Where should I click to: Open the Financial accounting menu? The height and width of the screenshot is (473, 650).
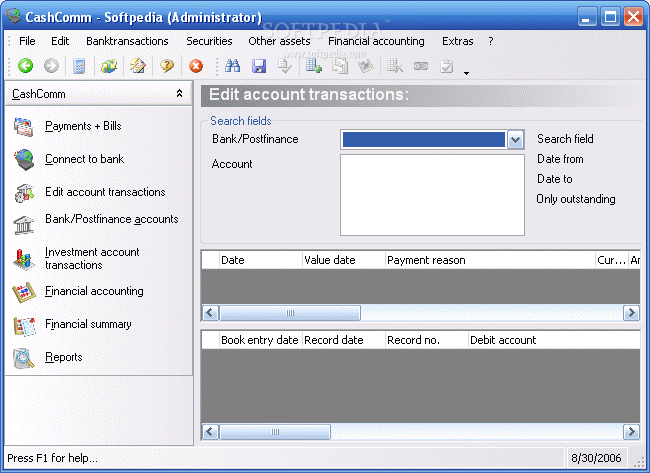376,41
